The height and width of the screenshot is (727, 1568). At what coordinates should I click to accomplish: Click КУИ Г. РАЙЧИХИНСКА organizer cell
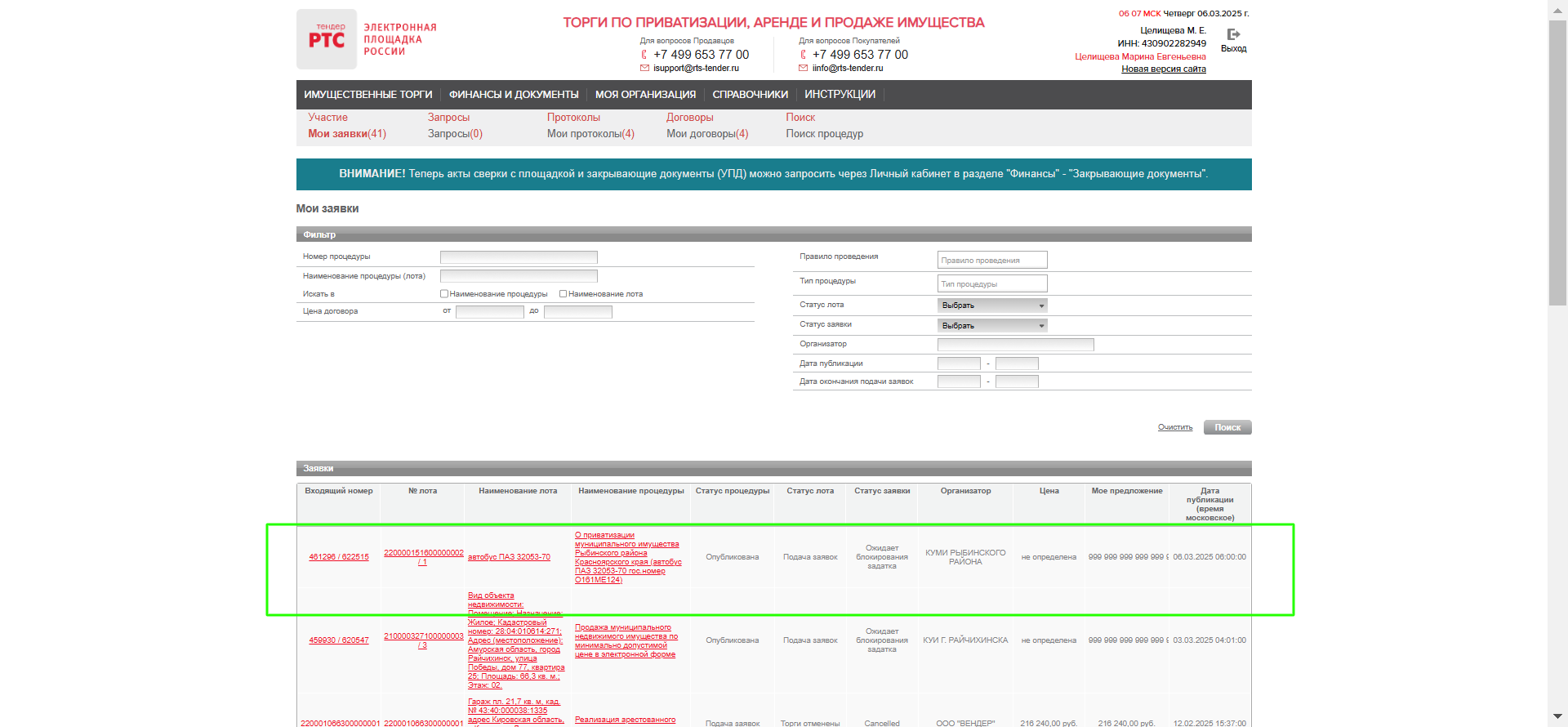pos(965,640)
